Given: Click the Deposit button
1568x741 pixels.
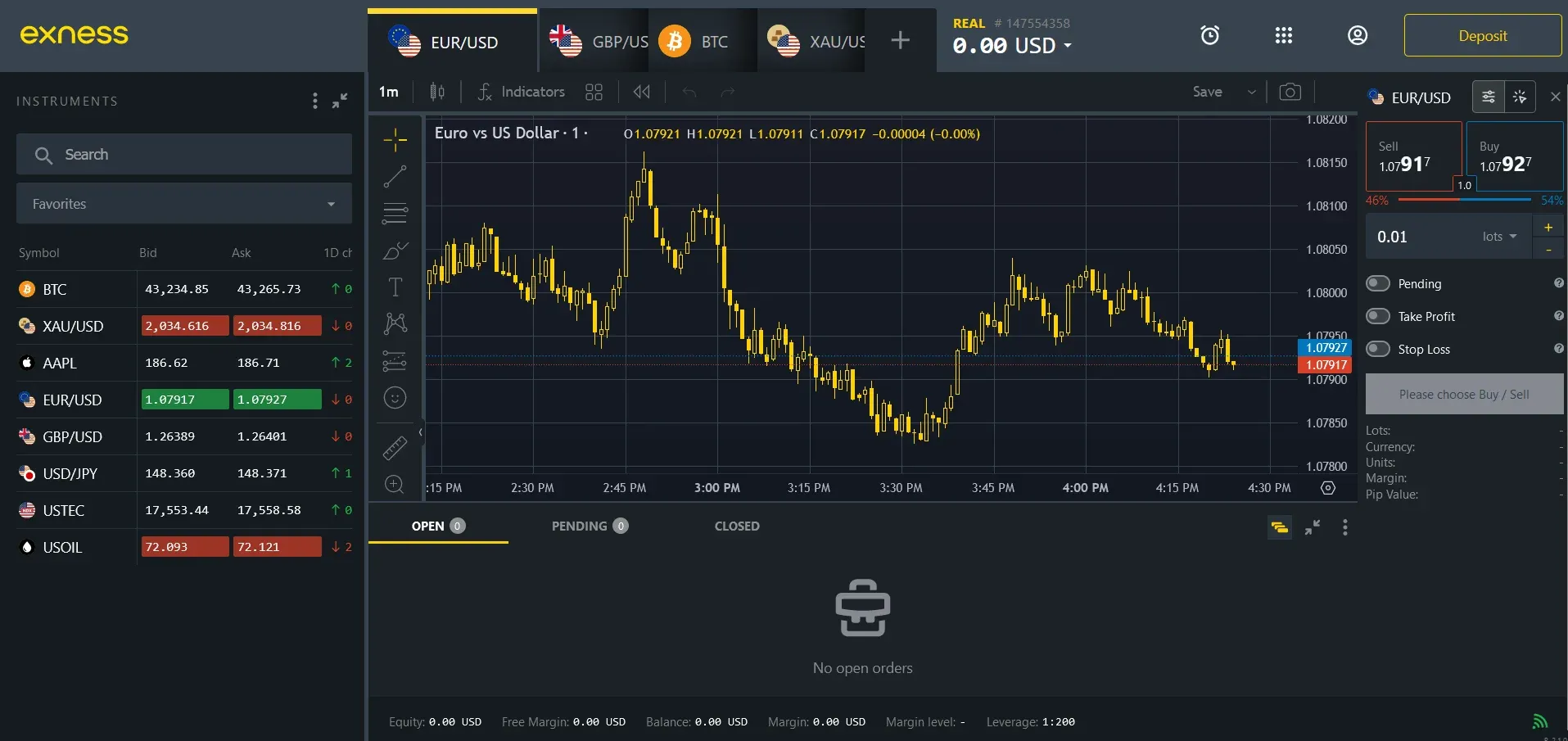Looking at the screenshot, I should pyautogui.click(x=1482, y=35).
